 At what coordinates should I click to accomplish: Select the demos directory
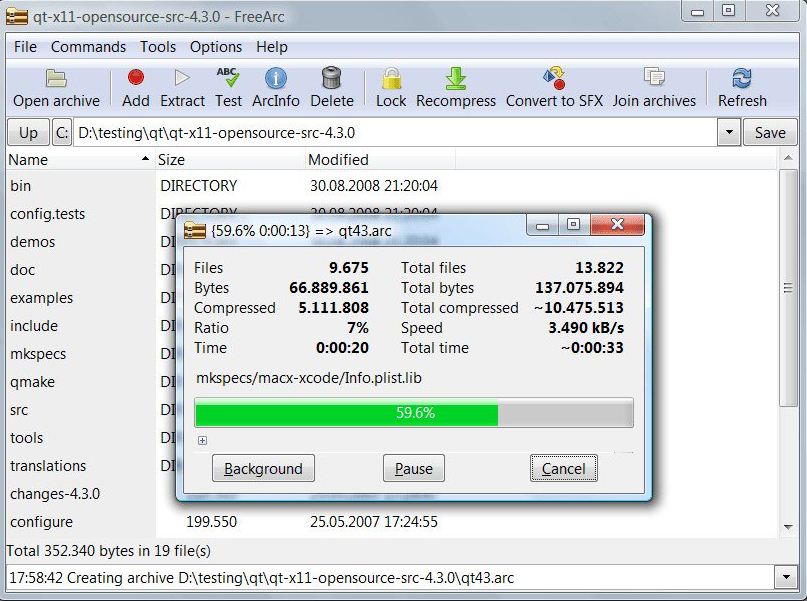32,242
